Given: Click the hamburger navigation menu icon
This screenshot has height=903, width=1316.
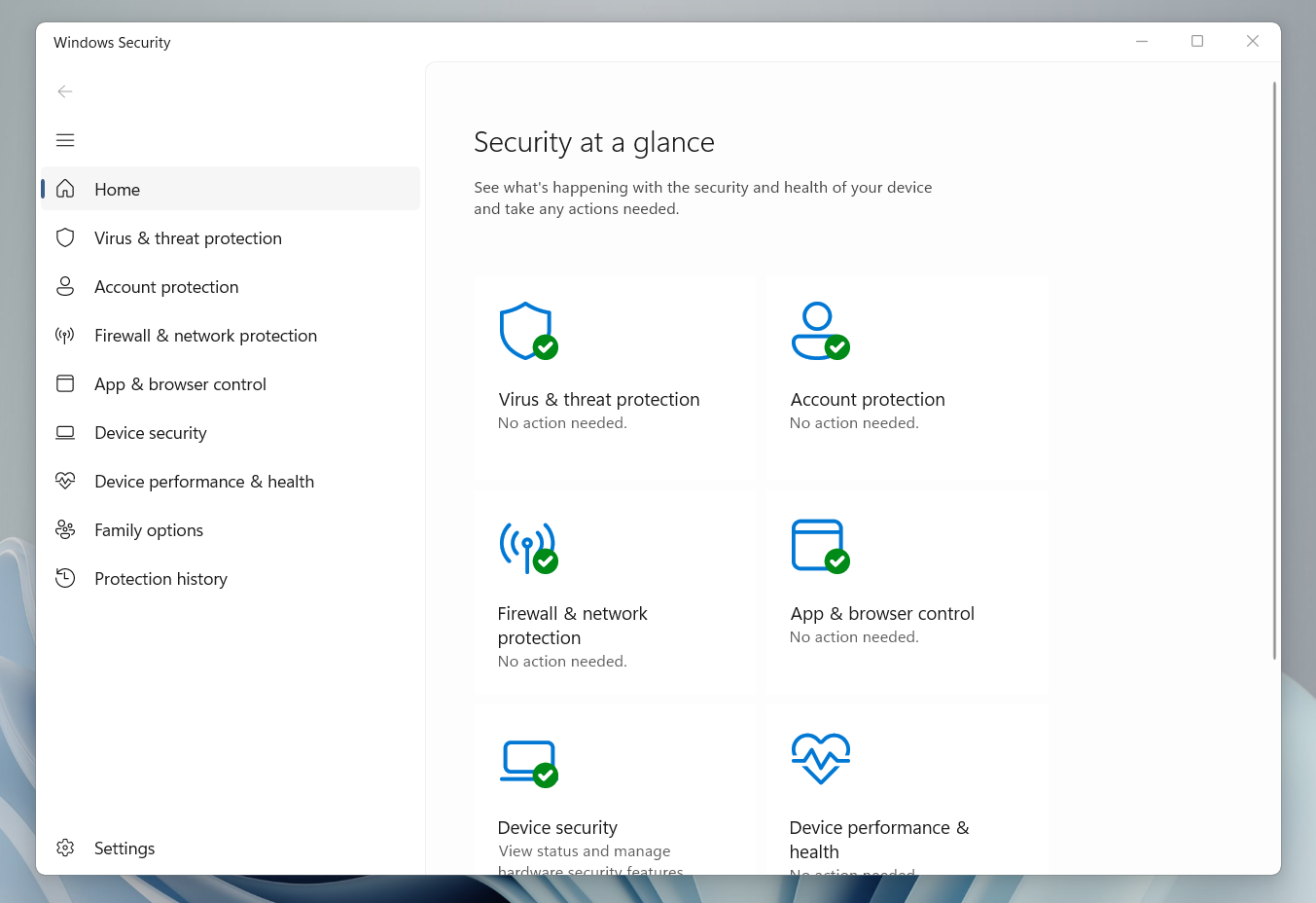Looking at the screenshot, I should pyautogui.click(x=65, y=140).
